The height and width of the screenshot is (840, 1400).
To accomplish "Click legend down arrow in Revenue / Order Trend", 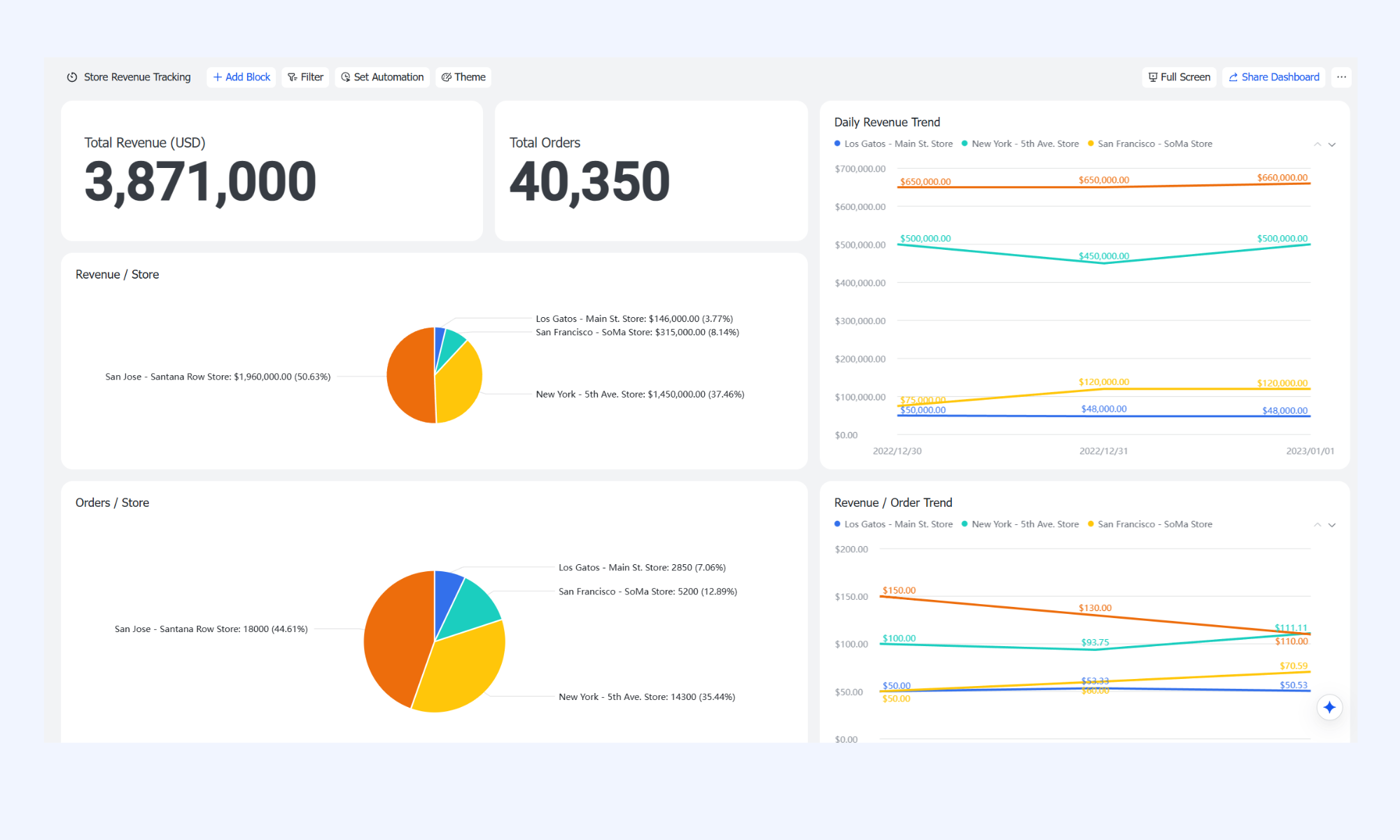I will (1332, 525).
